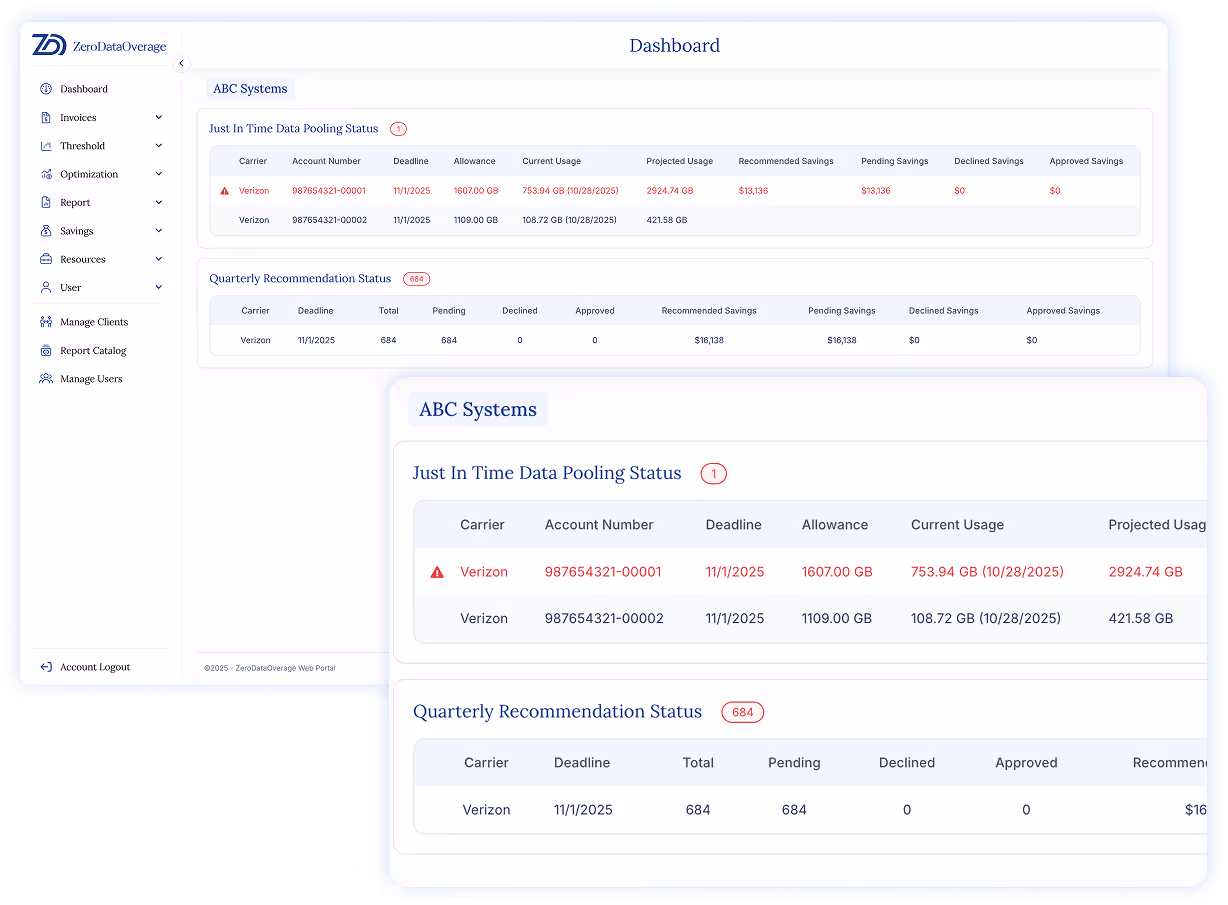The image size is (1228, 905).
Task: Expand the Invoices submenu chevron
Action: pyautogui.click(x=158, y=117)
